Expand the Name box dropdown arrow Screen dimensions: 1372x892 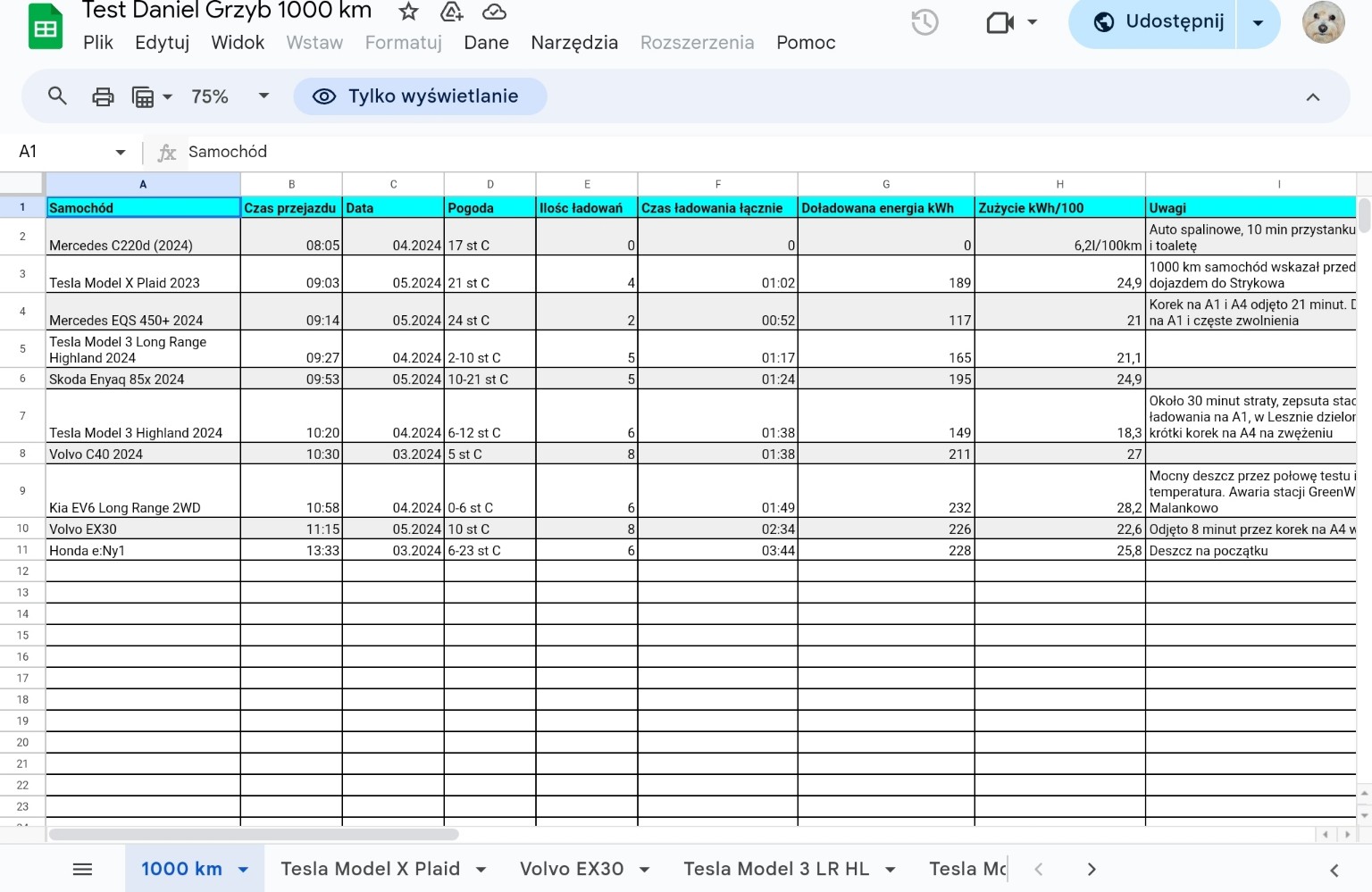click(121, 153)
